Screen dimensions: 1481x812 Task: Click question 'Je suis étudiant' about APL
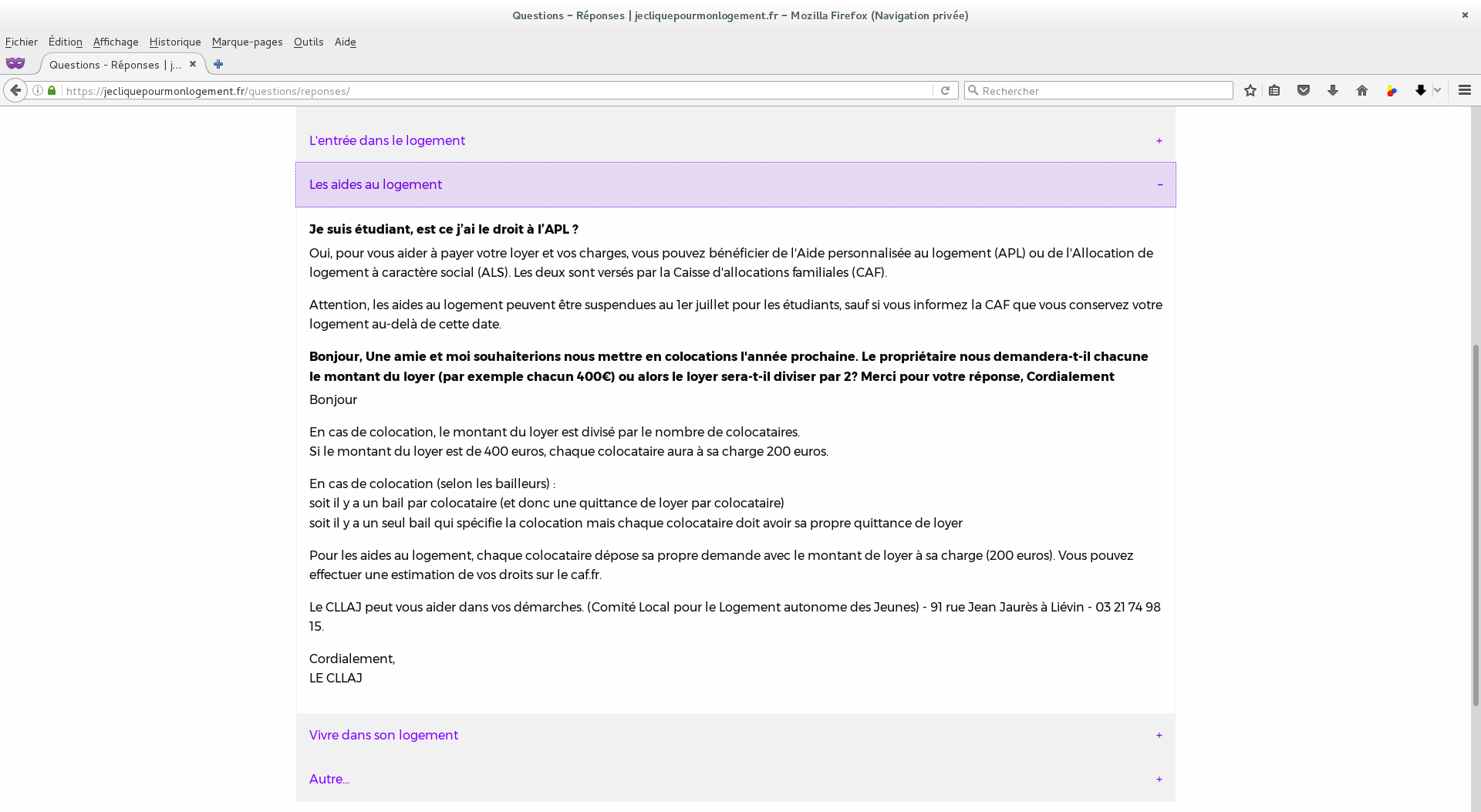point(444,229)
